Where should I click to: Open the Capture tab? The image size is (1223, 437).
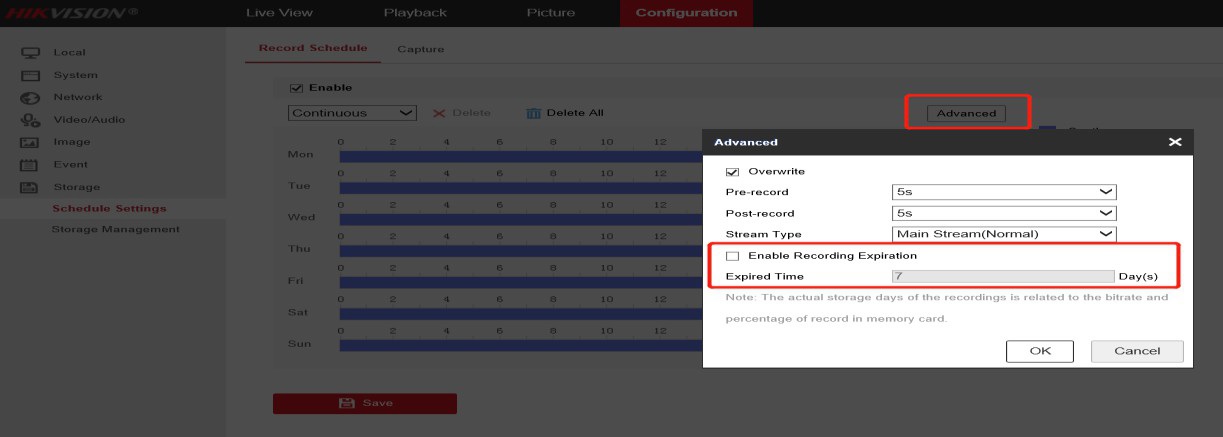pos(420,49)
